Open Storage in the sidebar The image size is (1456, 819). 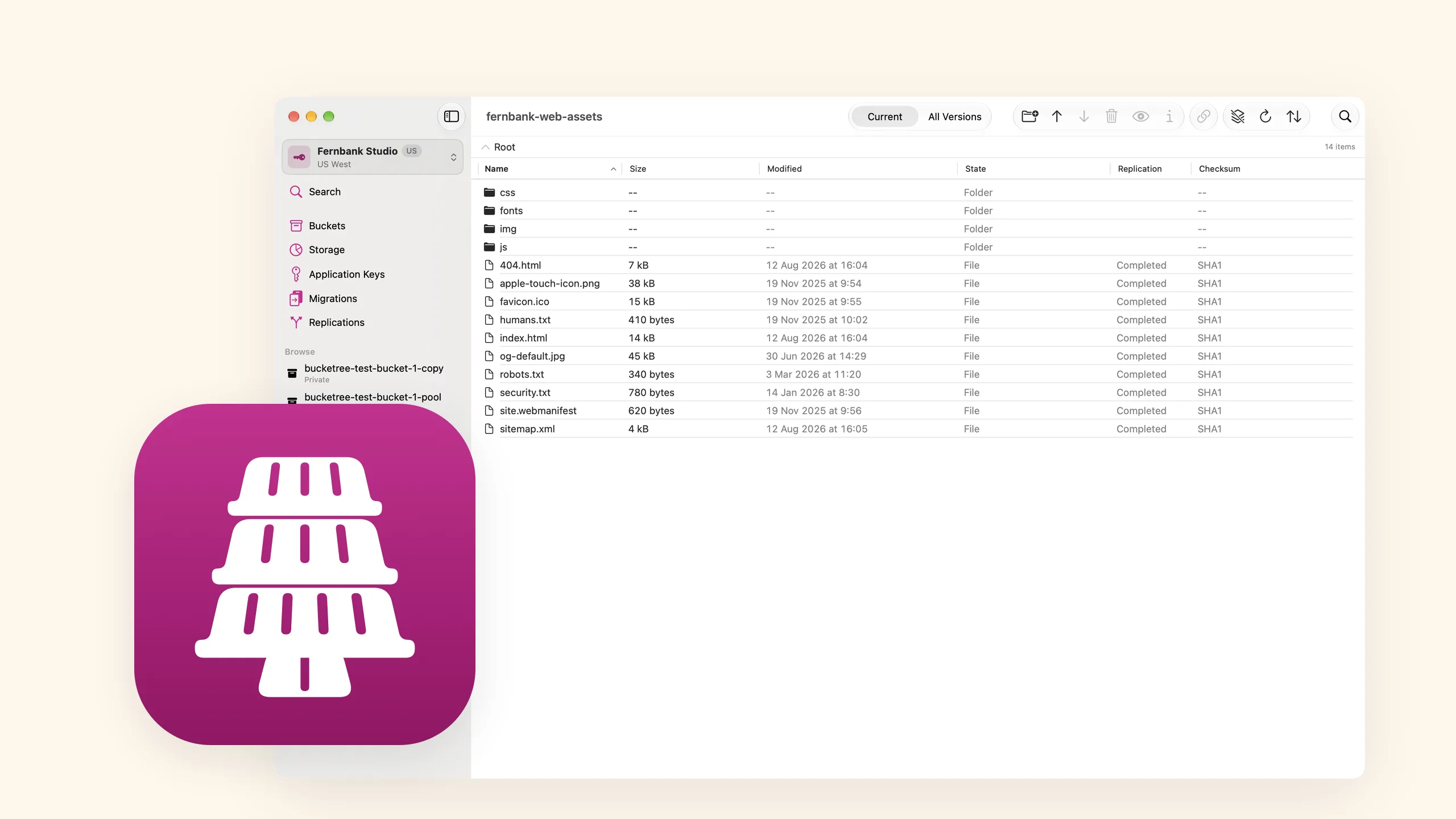(373, 250)
